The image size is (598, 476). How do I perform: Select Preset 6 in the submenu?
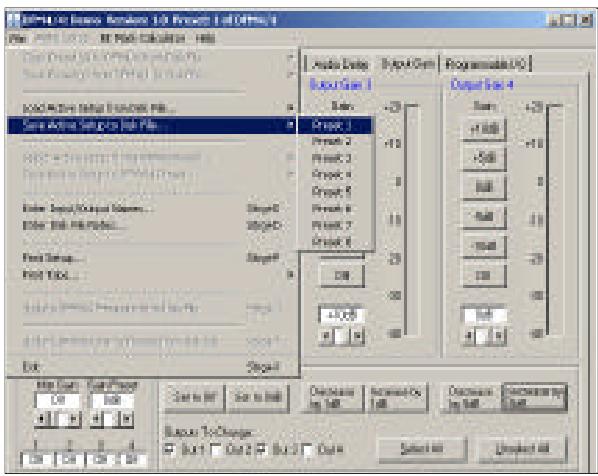coord(334,209)
